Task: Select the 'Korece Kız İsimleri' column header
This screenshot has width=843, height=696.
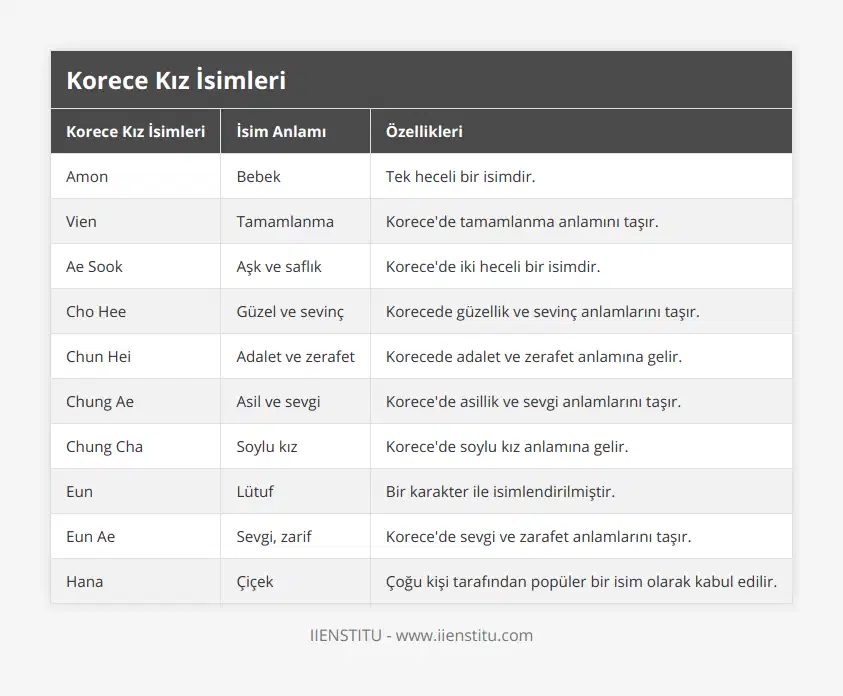Action: [x=135, y=131]
